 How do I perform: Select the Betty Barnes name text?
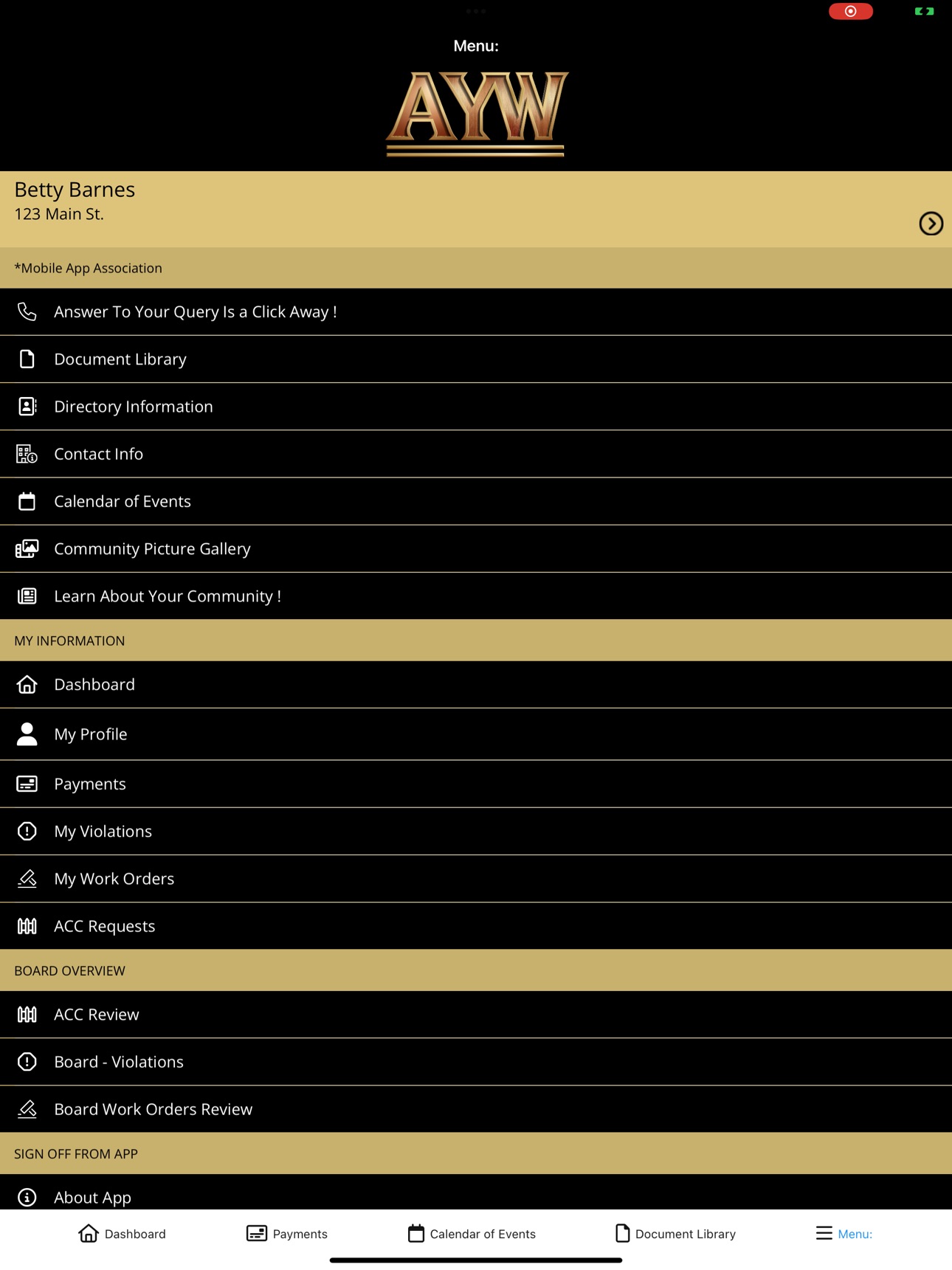coord(75,190)
